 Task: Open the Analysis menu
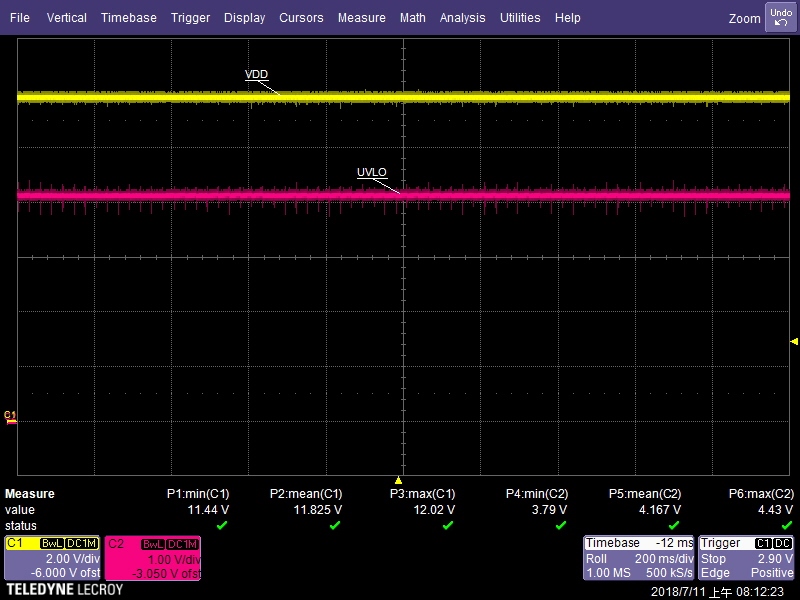(462, 17)
